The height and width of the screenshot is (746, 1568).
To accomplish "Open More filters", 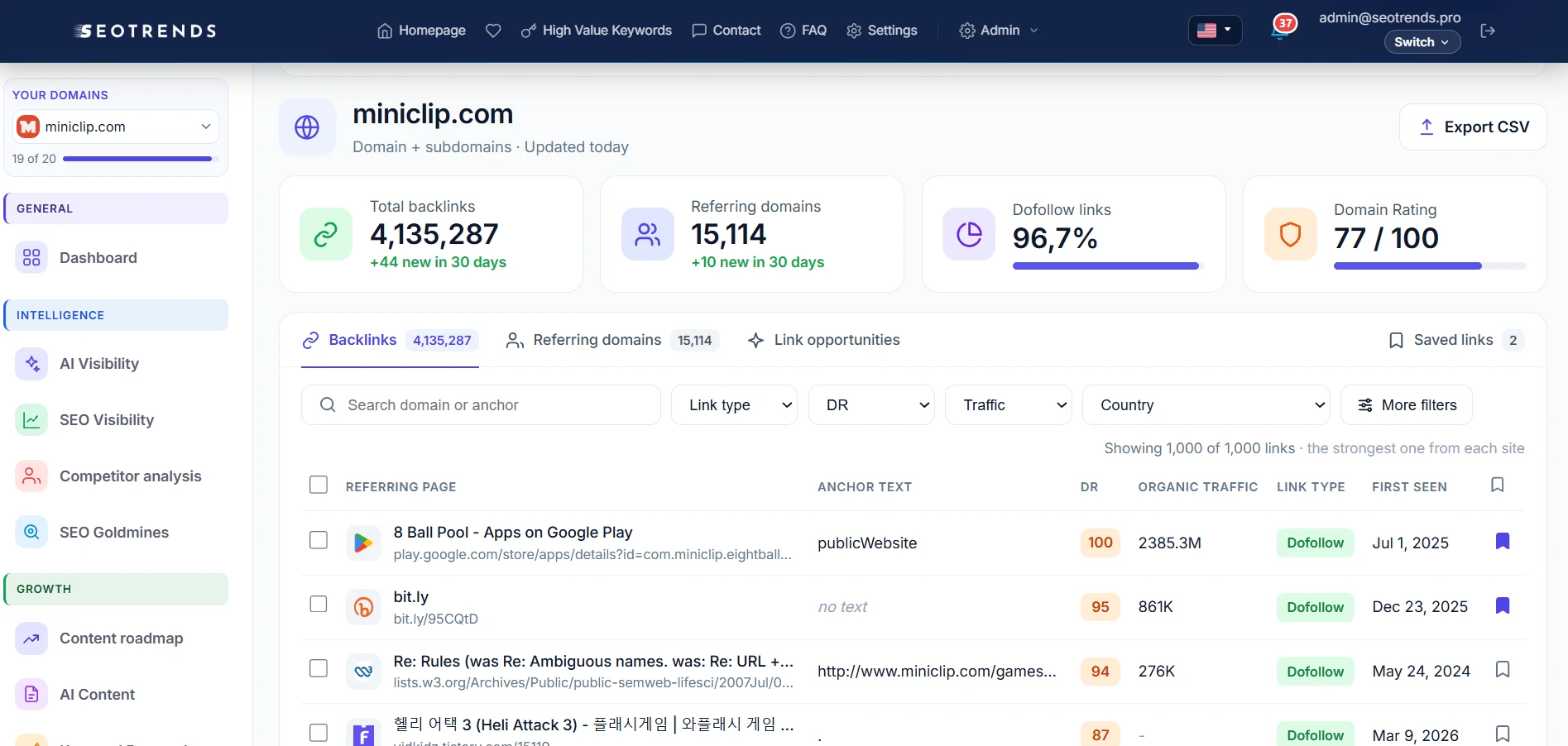I will click(x=1407, y=405).
